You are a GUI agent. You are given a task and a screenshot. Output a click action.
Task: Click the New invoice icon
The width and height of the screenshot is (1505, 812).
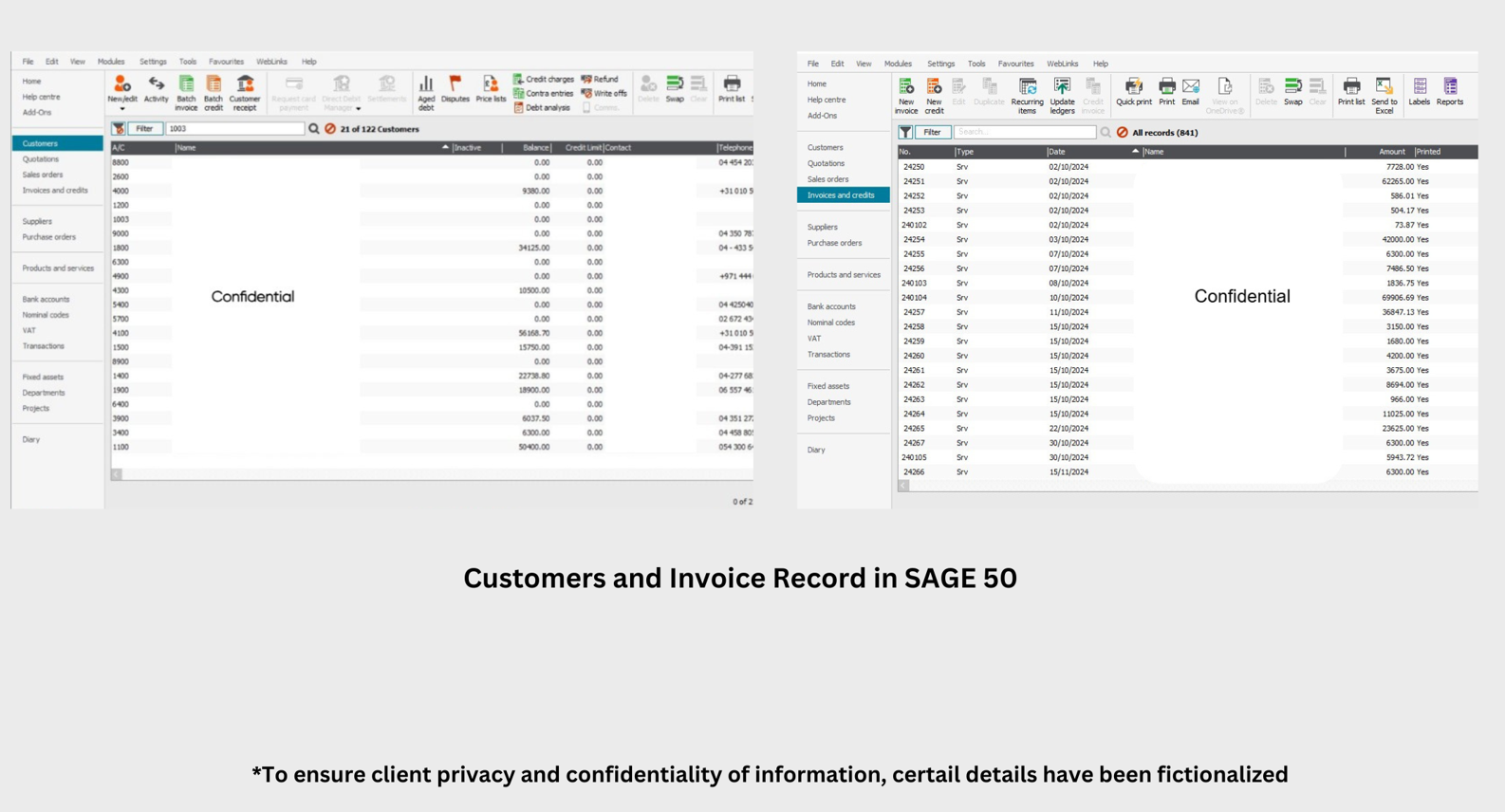point(906,89)
